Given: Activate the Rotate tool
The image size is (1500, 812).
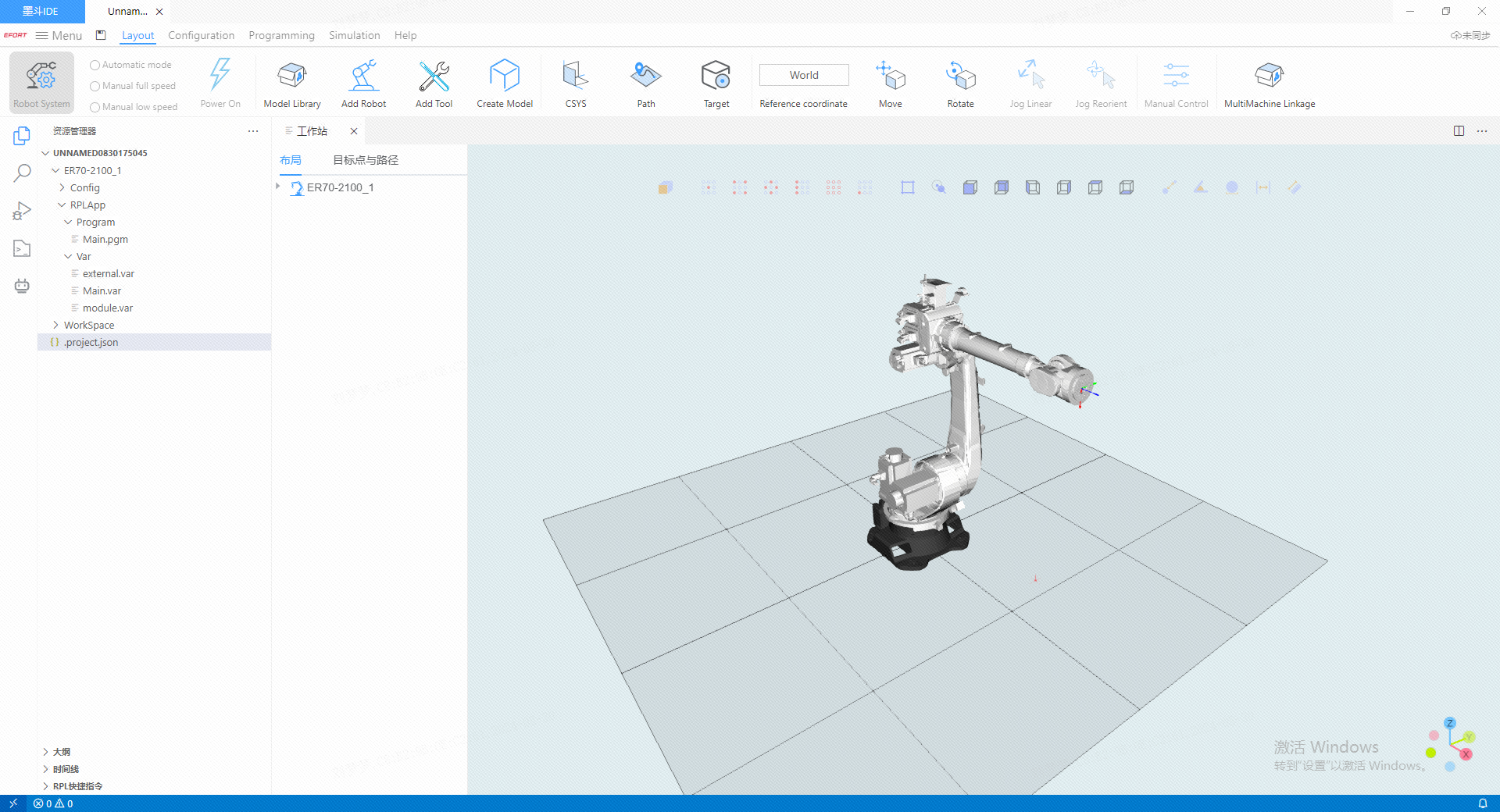Looking at the screenshot, I should pyautogui.click(x=960, y=77).
